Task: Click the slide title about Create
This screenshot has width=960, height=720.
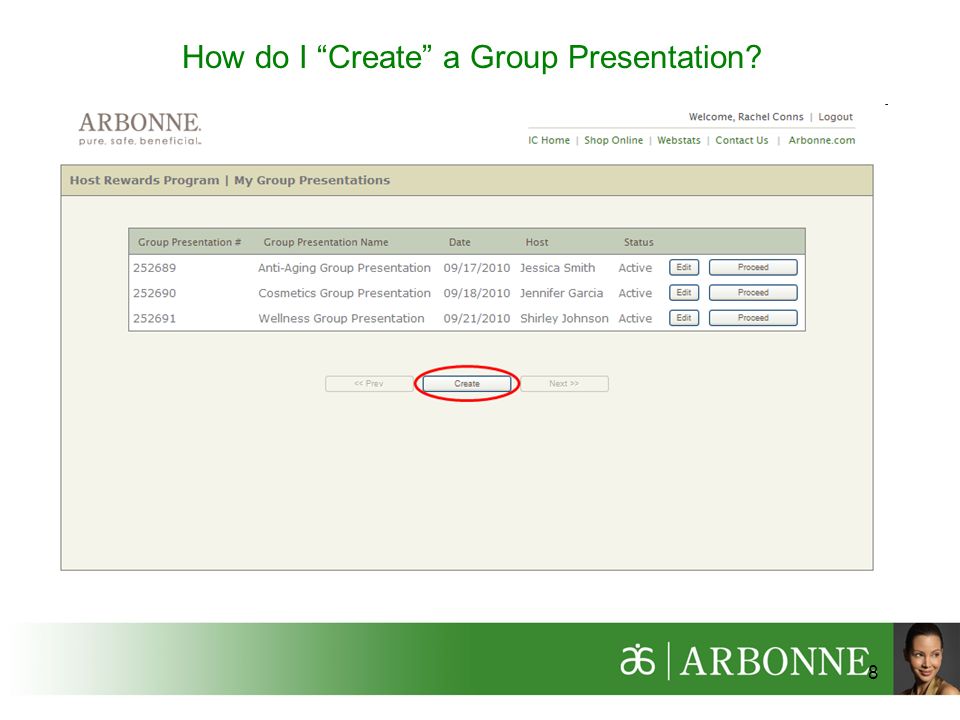Action: [x=471, y=58]
